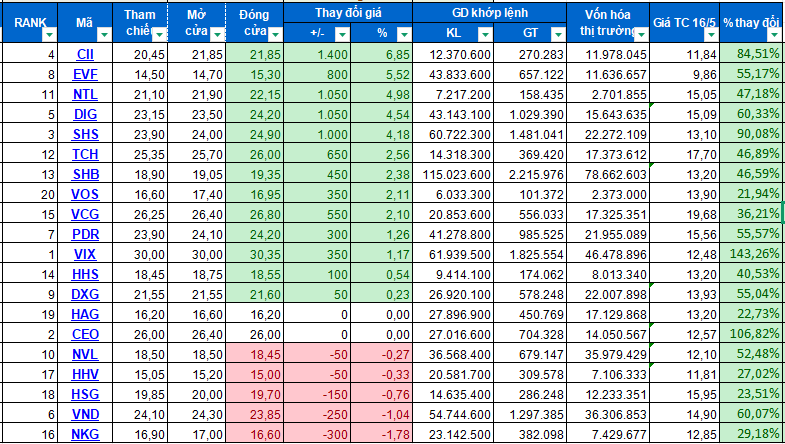Open the SHB stock ticker link

click(85, 174)
